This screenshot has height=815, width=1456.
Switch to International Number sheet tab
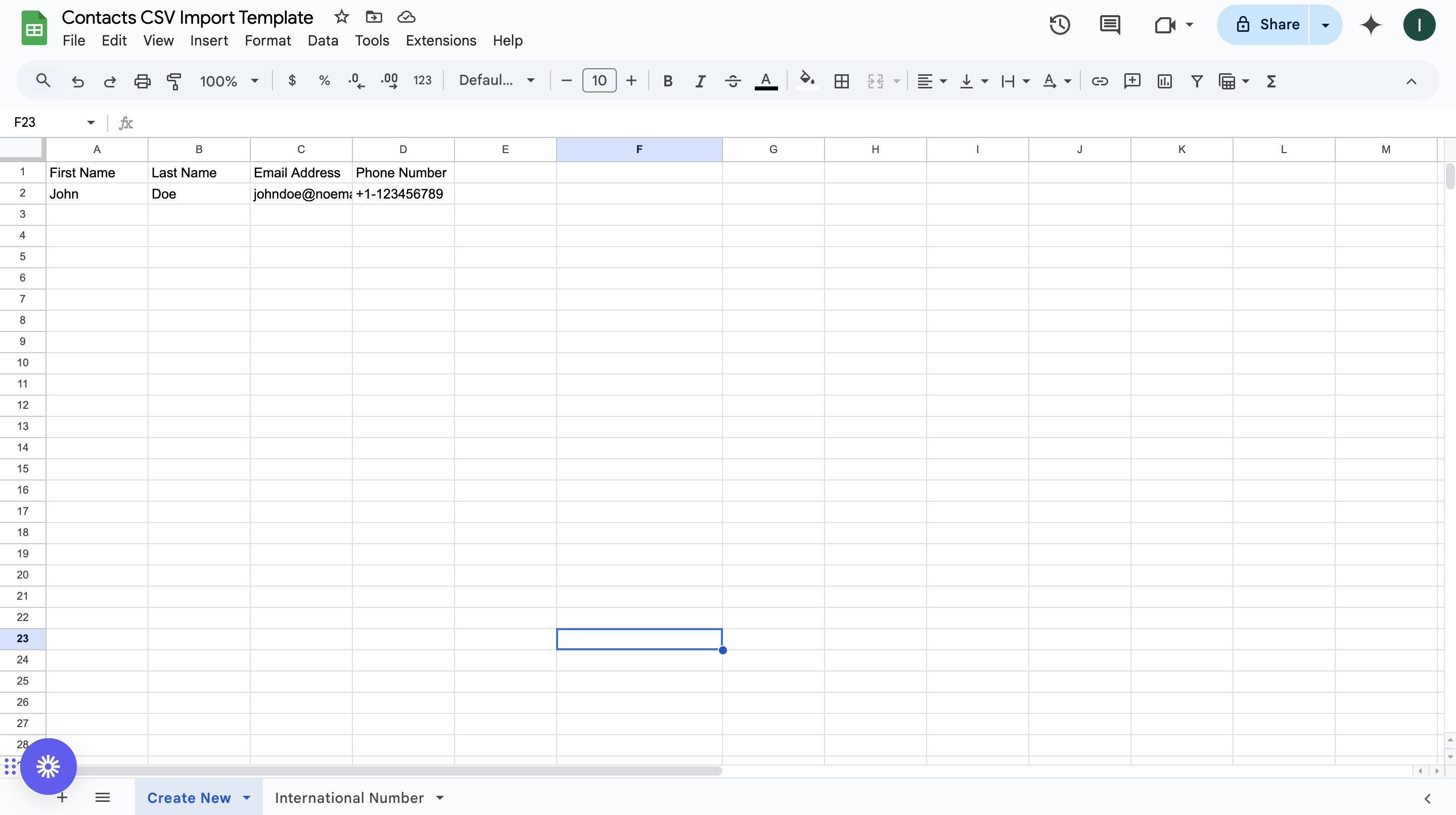[349, 797]
